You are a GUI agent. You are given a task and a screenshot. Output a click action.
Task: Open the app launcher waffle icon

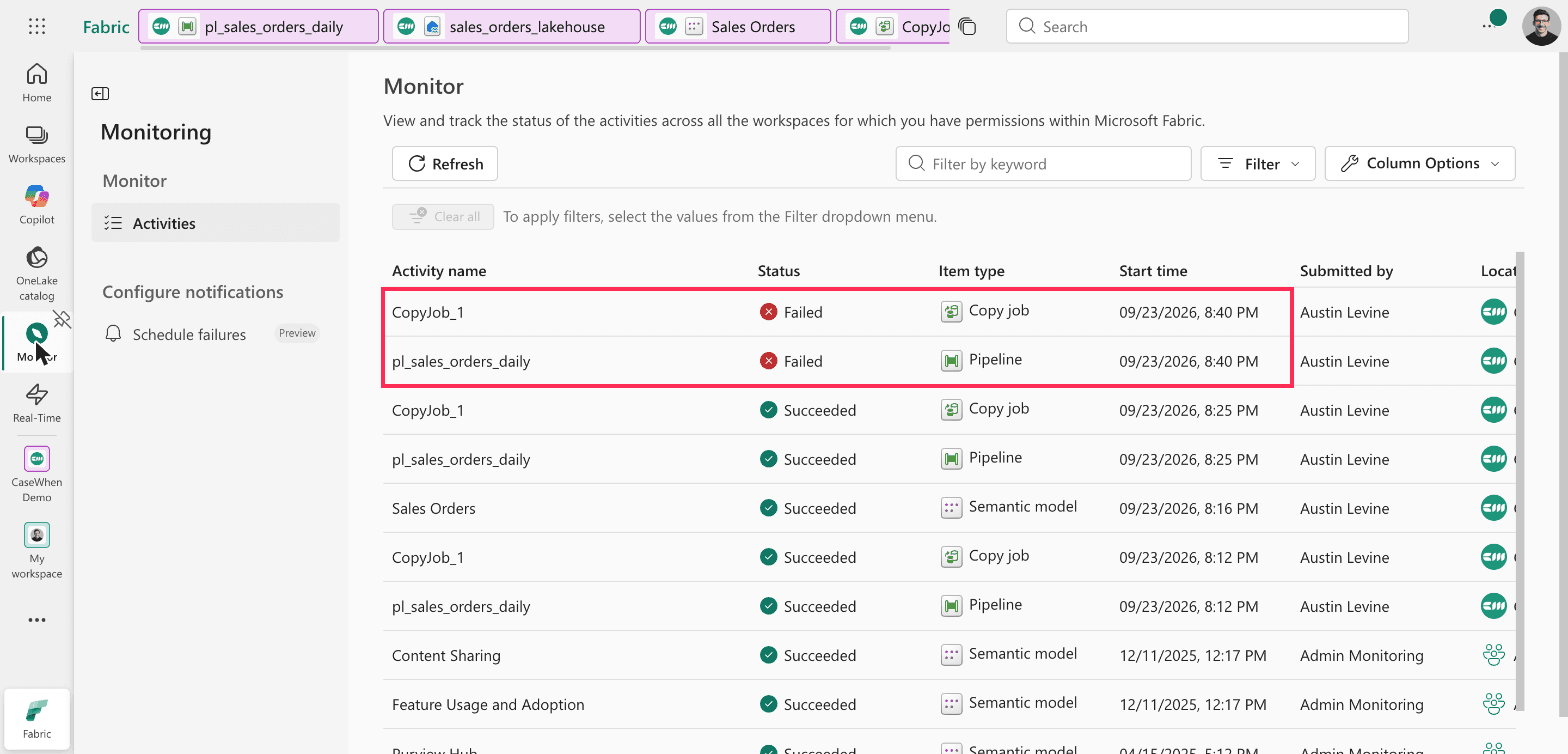(x=37, y=26)
